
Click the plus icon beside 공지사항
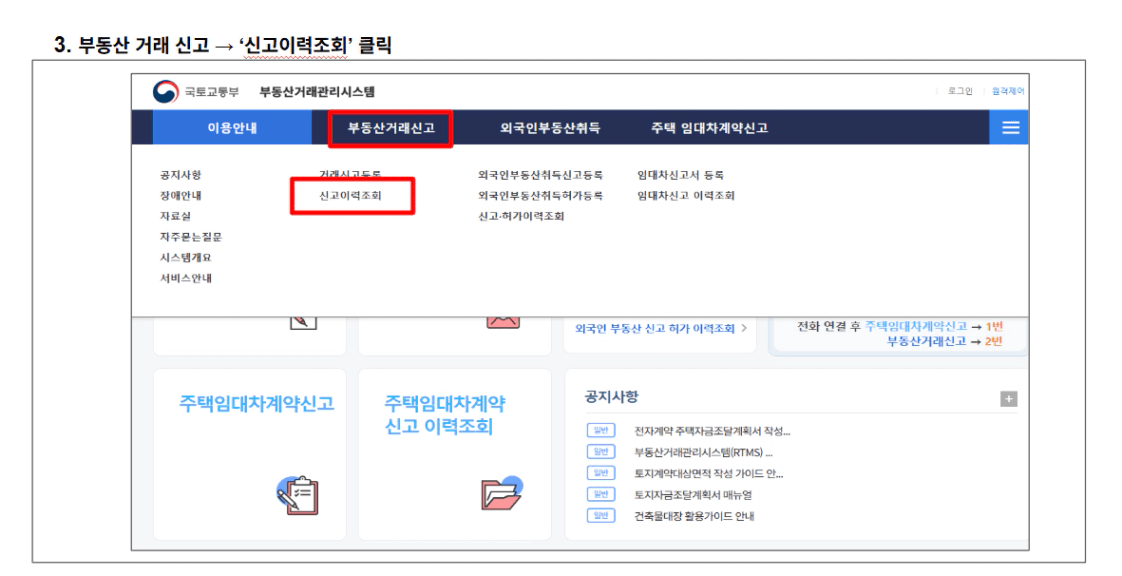click(x=1008, y=399)
